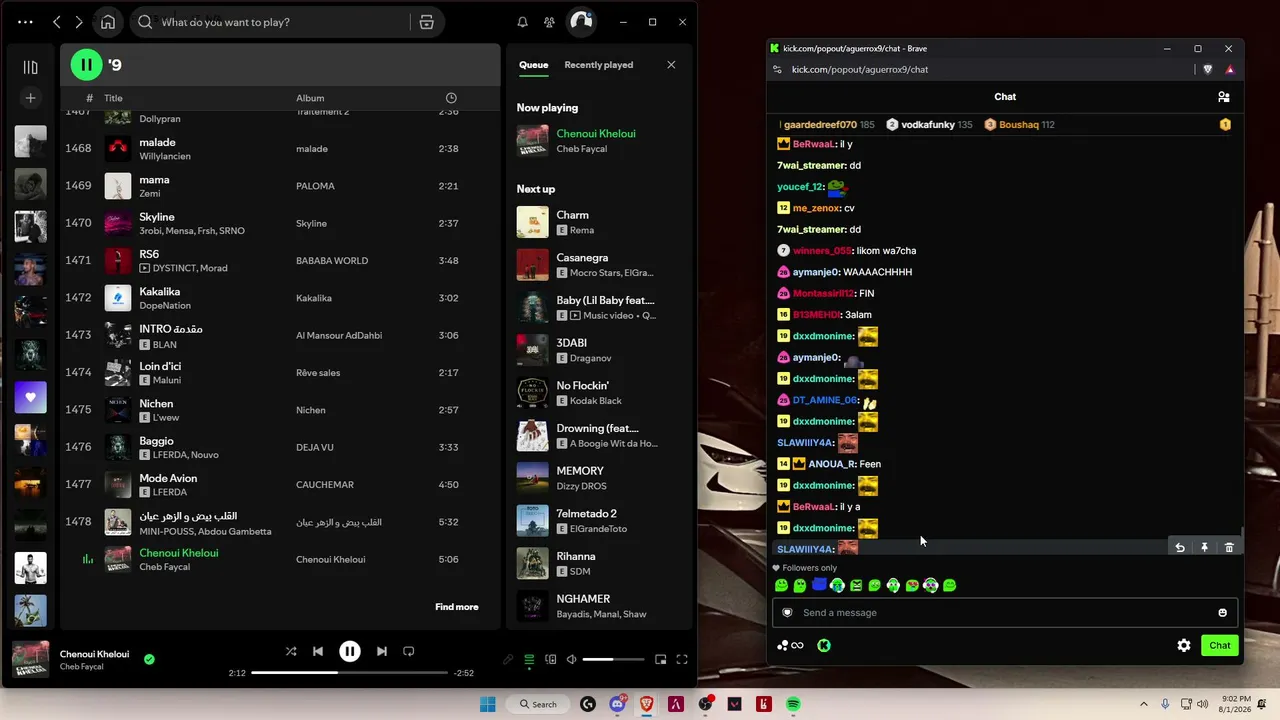Toggle the green saved-to-library check
Image resolution: width=1280 pixels, height=720 pixels.
pyautogui.click(x=149, y=659)
